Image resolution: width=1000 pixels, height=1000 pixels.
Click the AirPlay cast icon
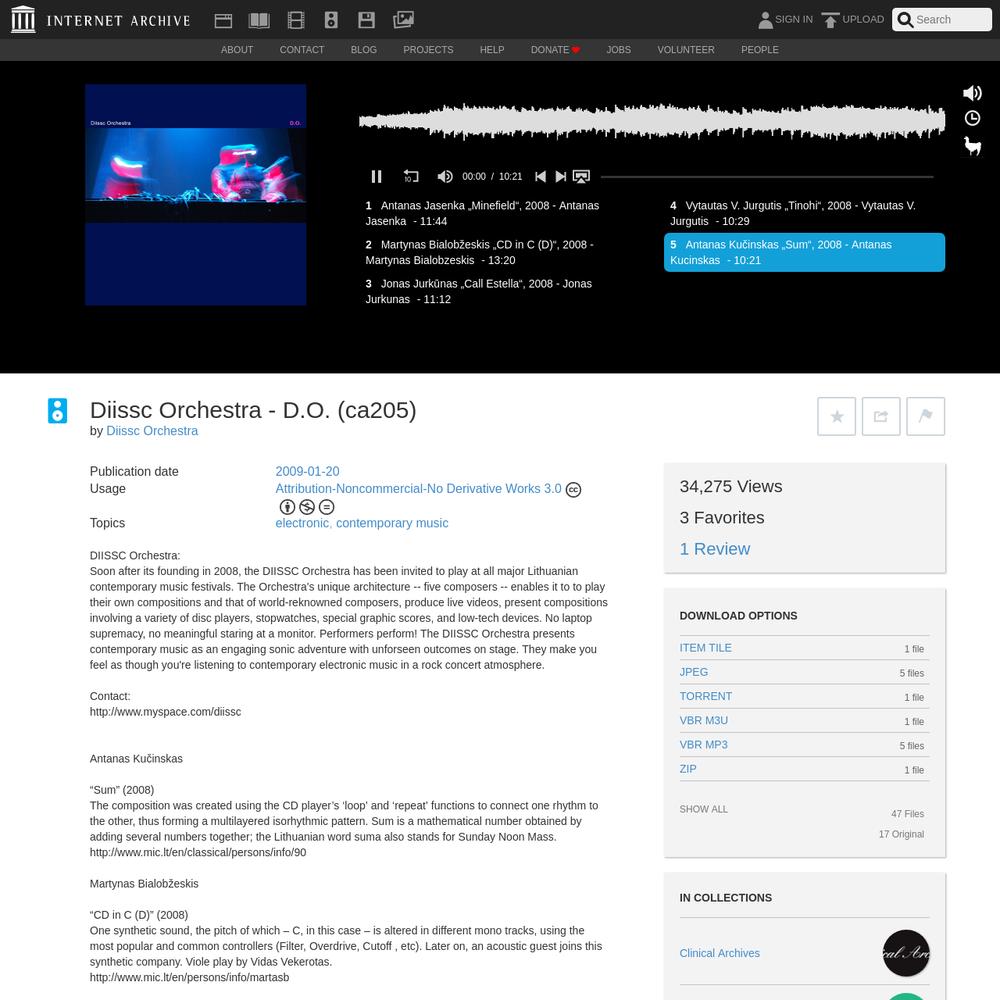pyautogui.click(x=581, y=177)
